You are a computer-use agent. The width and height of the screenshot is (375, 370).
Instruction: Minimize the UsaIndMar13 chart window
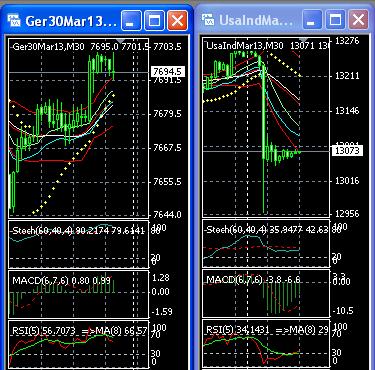312,20
